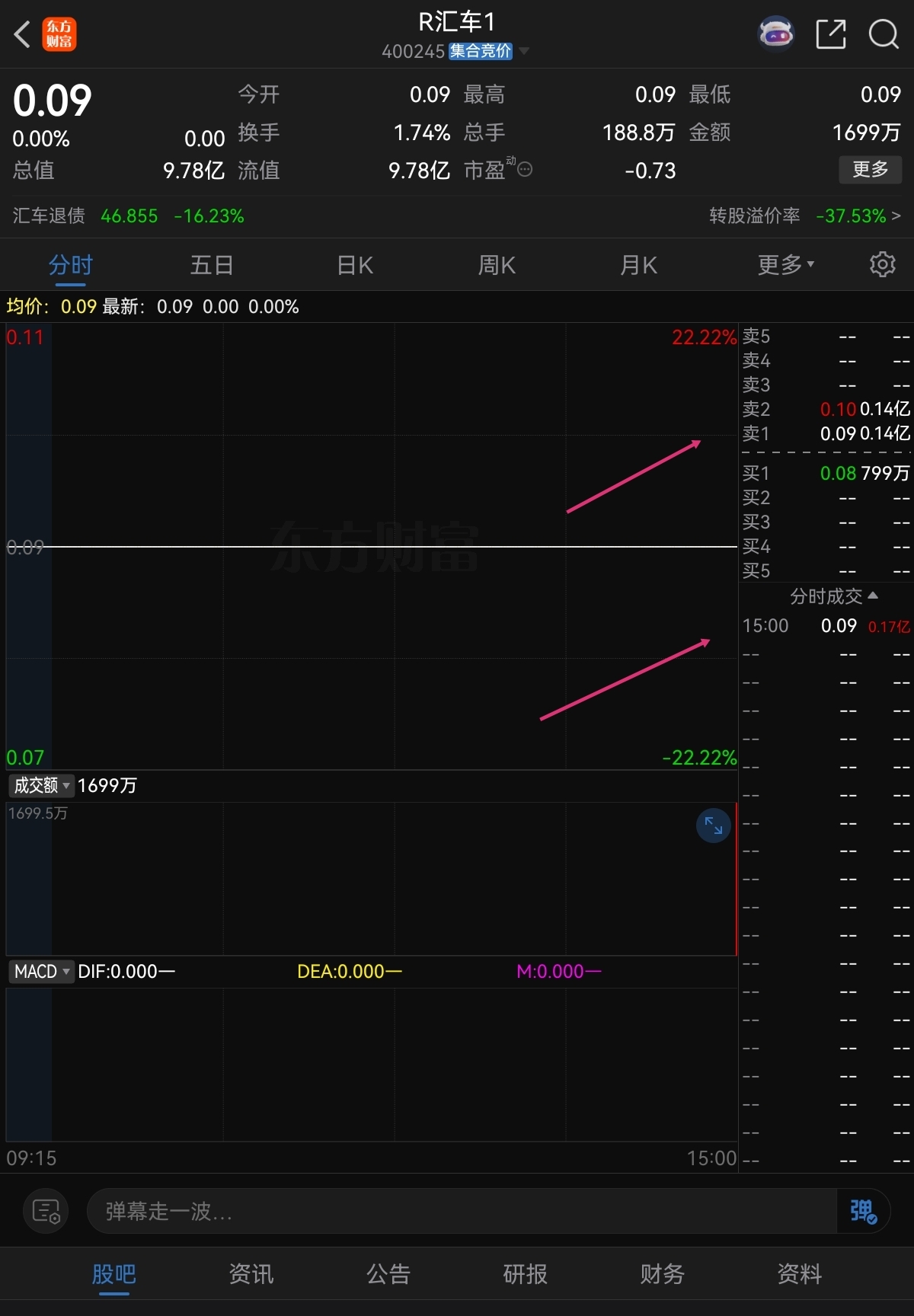
Task: Open the 资讯 bottom tab
Action: point(251,1273)
